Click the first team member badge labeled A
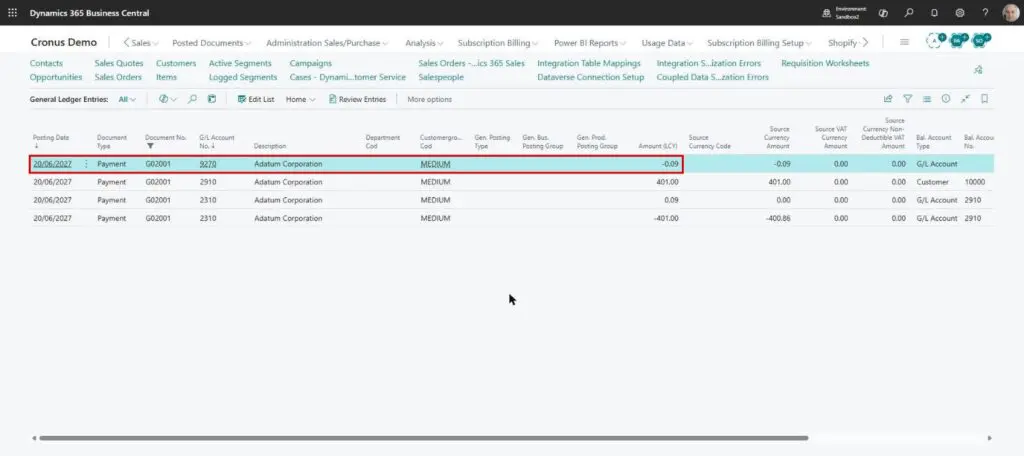The height and width of the screenshot is (456, 1024). [935, 41]
